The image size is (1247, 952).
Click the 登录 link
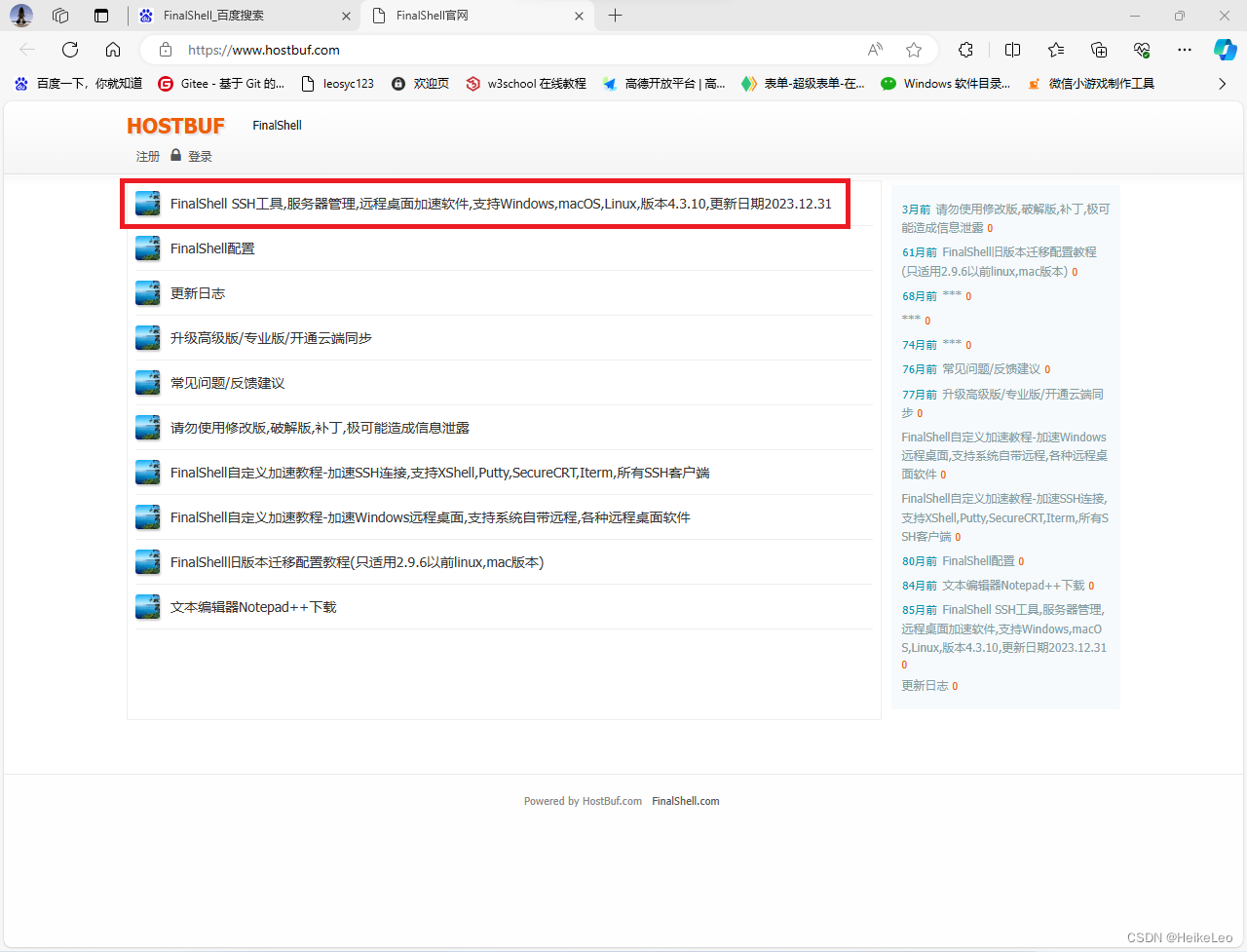point(200,156)
